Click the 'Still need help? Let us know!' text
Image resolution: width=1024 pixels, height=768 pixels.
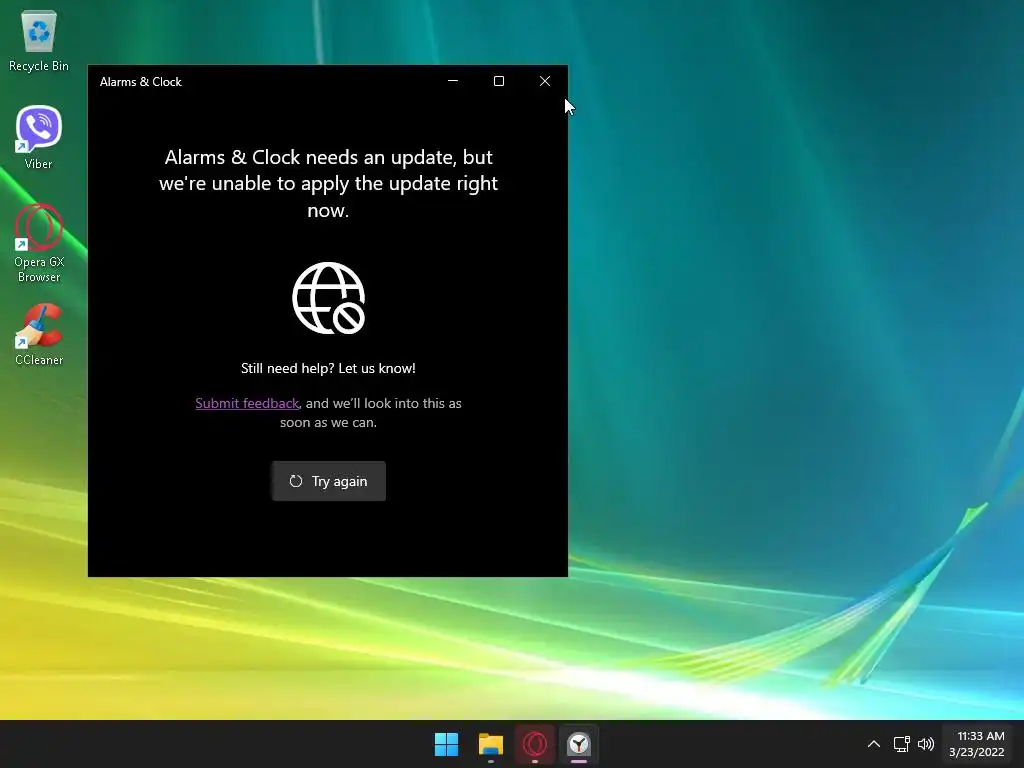point(328,368)
